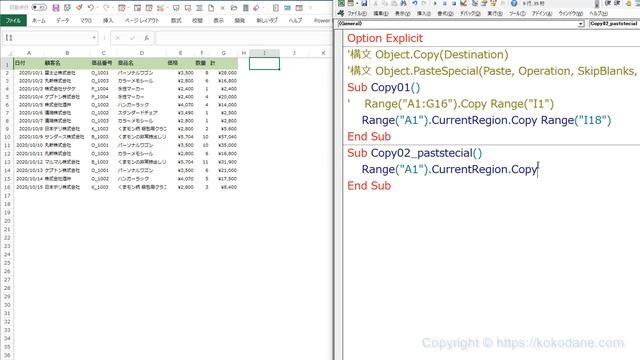Select column D header
Screen dimensions: 640x360
142,53
